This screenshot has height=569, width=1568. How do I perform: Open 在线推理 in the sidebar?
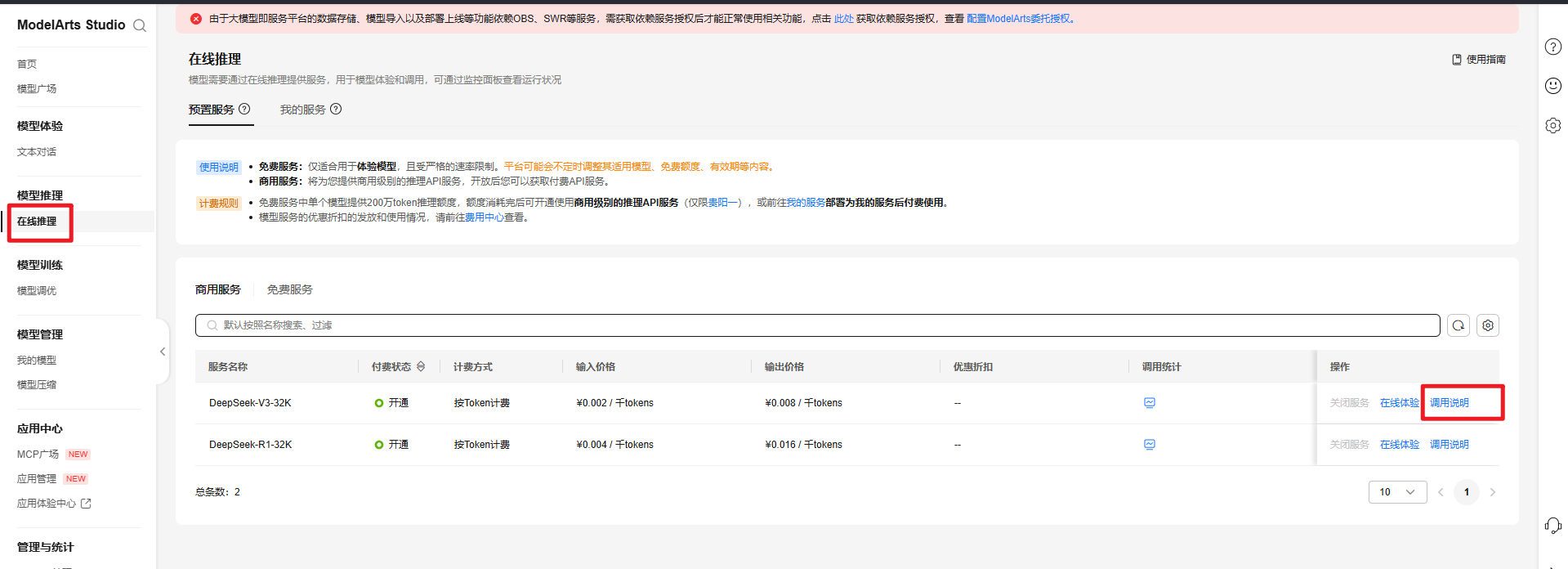tap(37, 222)
